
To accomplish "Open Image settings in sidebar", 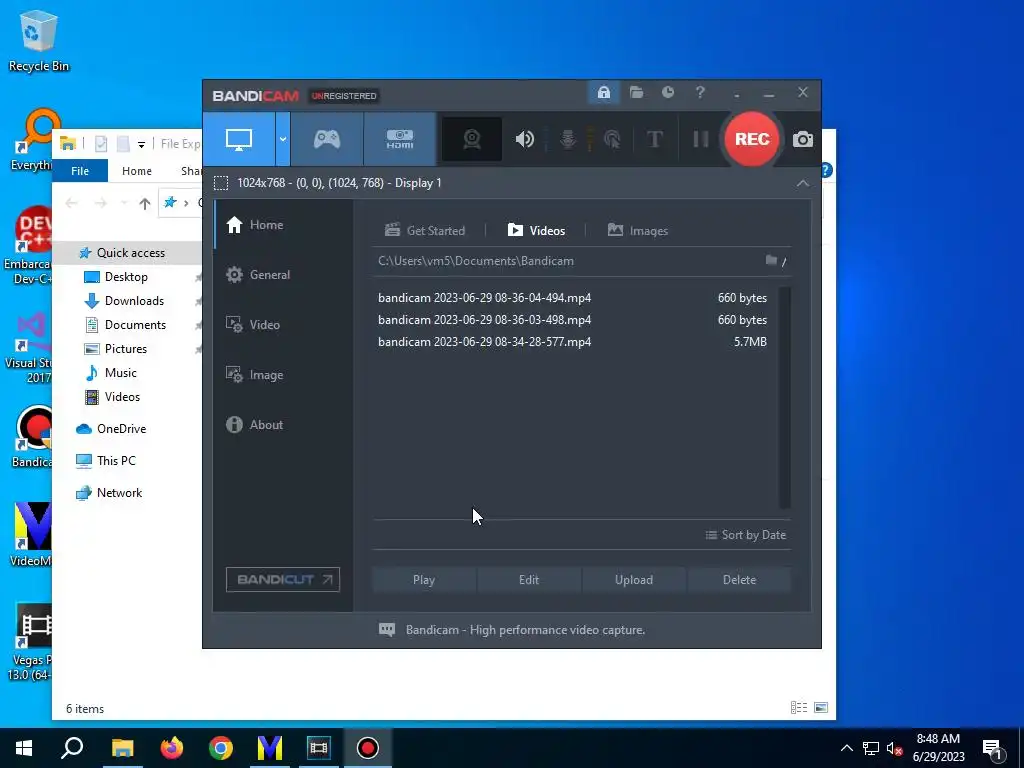I will [284, 375].
